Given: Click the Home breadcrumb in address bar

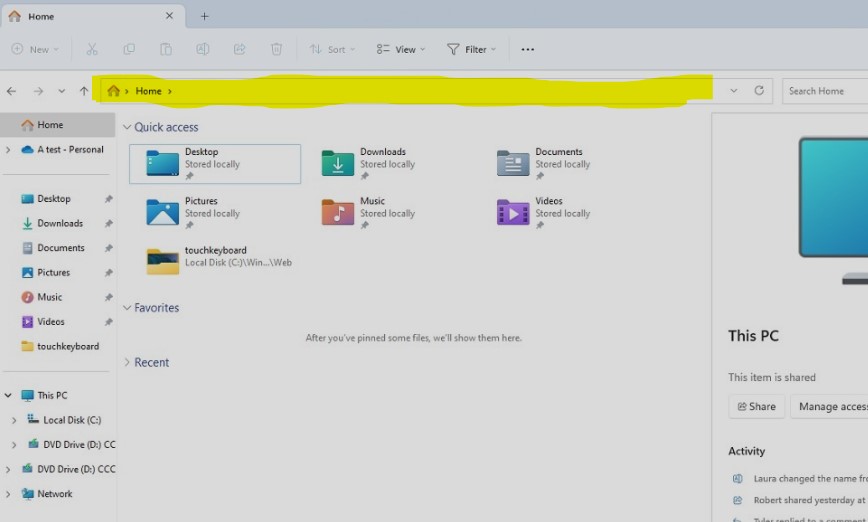Looking at the screenshot, I should [x=148, y=91].
